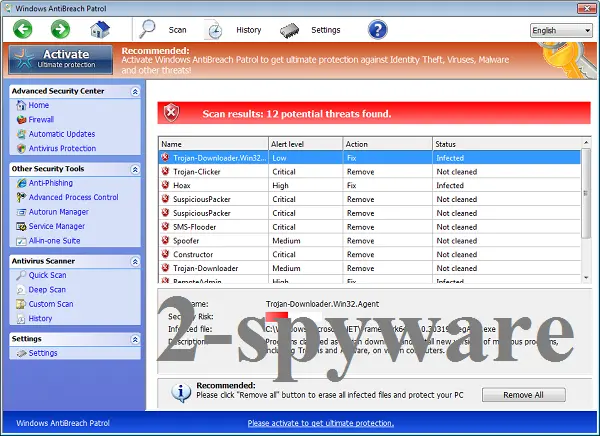Click the Trojan-Clicker threat name
The image size is (600, 436).
click(197, 171)
